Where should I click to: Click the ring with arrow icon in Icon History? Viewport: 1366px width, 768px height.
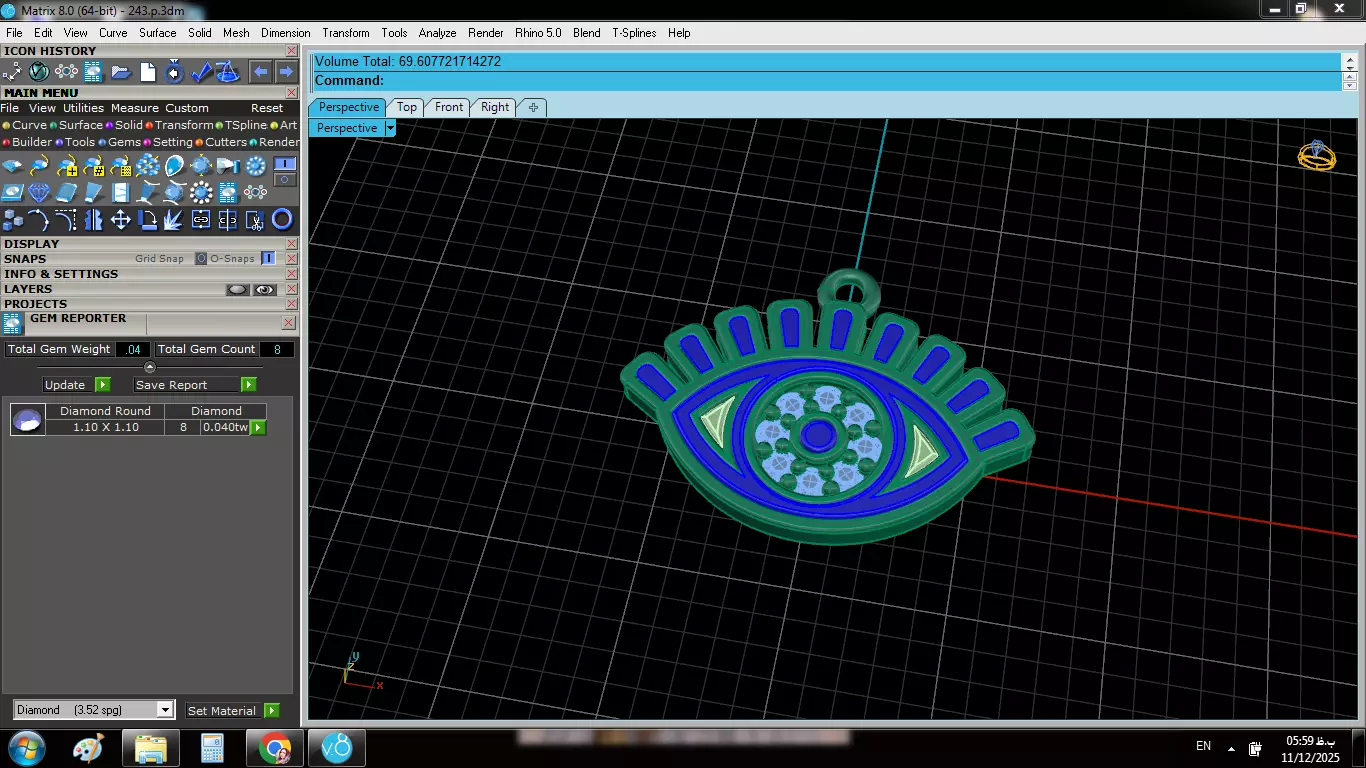tap(174, 72)
